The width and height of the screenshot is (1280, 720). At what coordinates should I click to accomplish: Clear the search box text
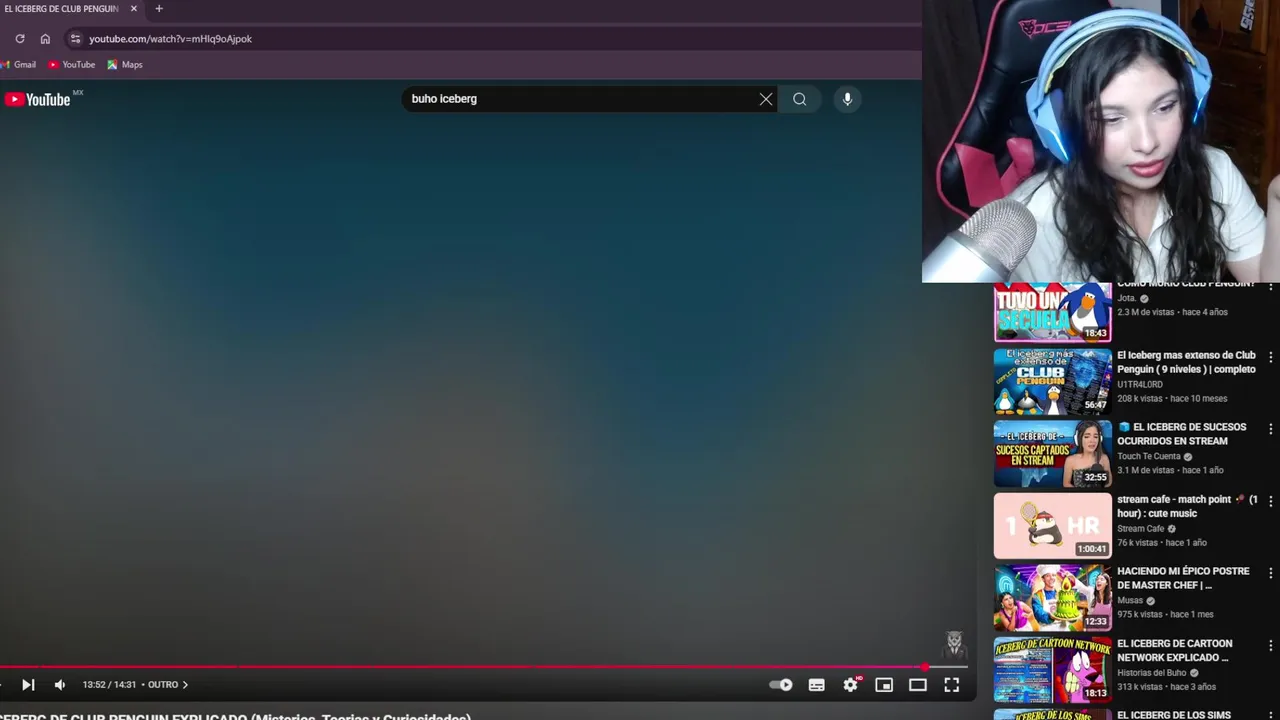coord(766,99)
